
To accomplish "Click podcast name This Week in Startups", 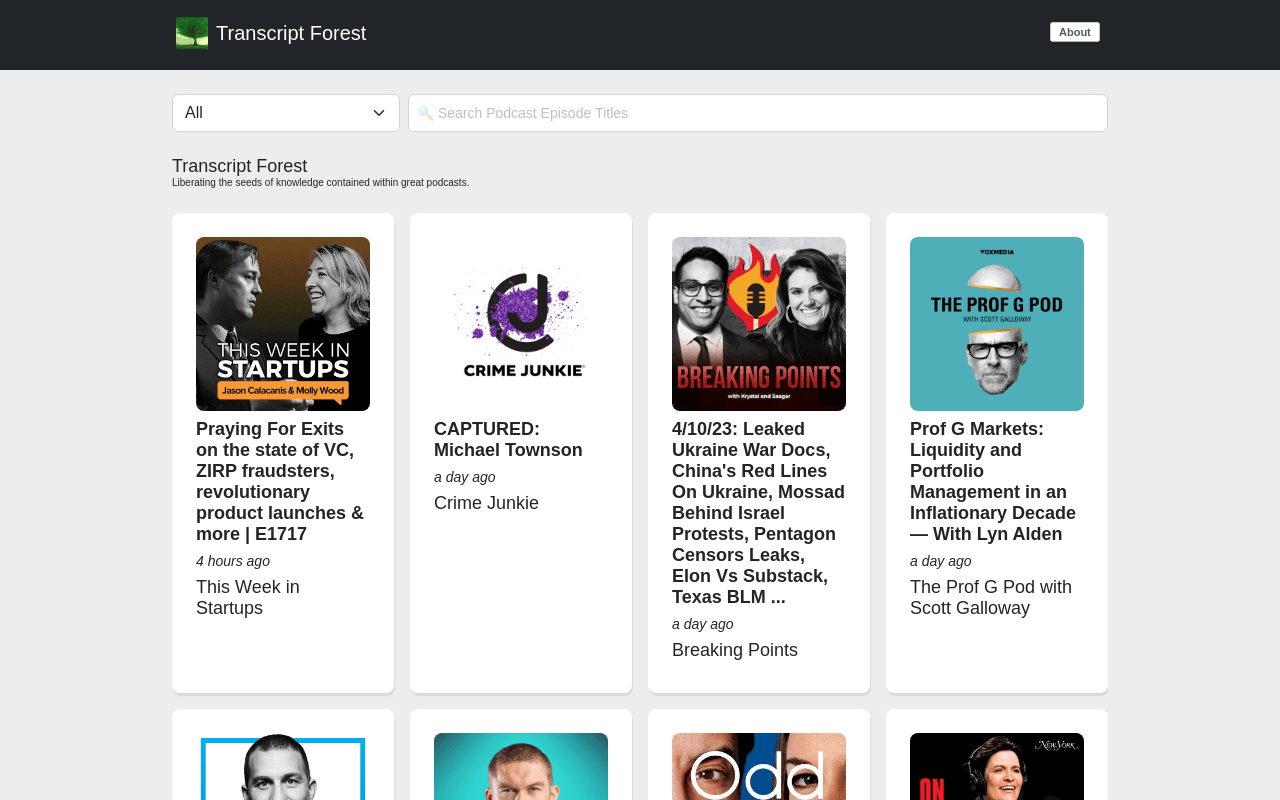I will [x=248, y=598].
